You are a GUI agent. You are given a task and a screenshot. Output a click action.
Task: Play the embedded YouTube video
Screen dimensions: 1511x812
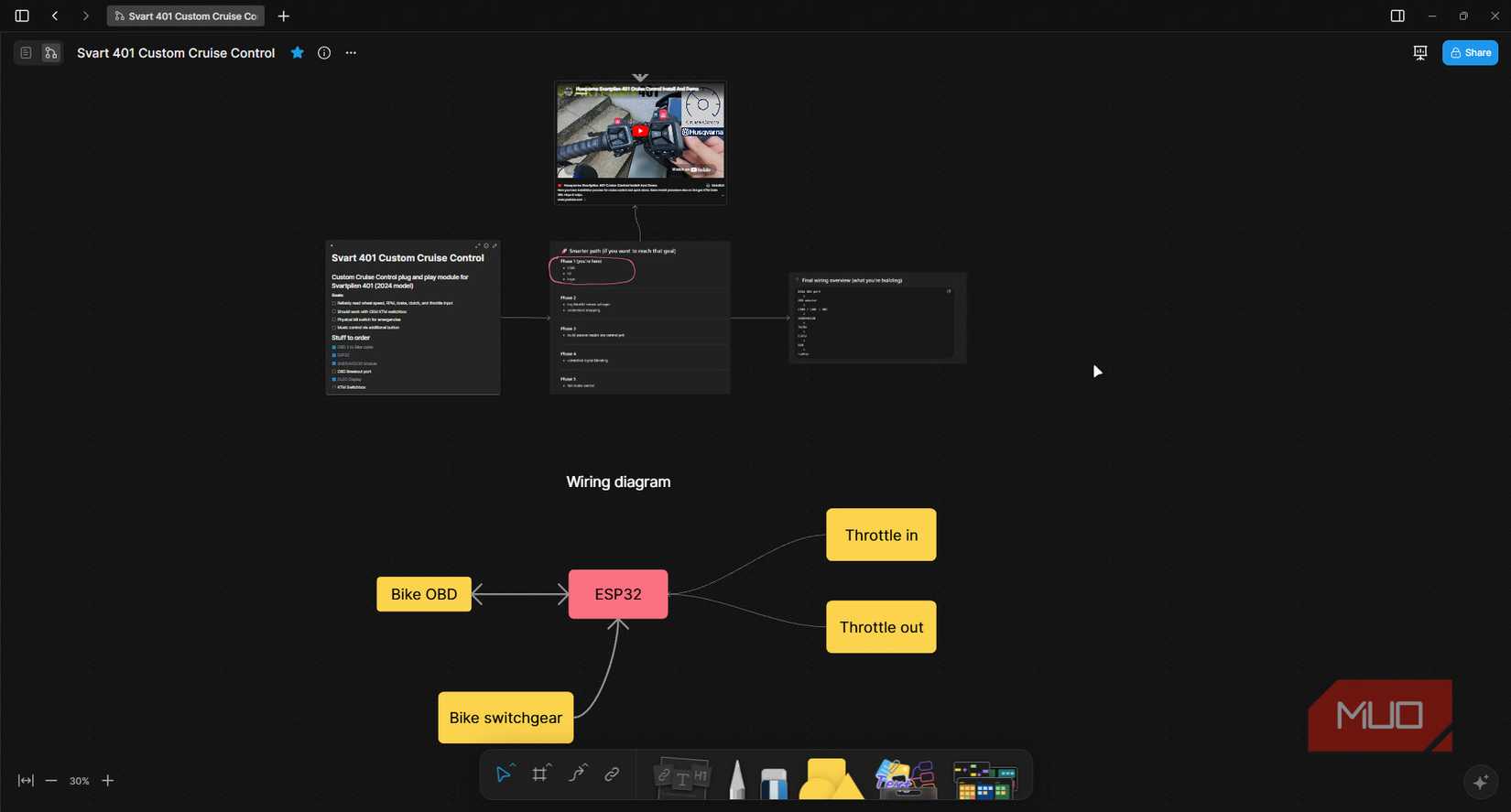pos(640,131)
